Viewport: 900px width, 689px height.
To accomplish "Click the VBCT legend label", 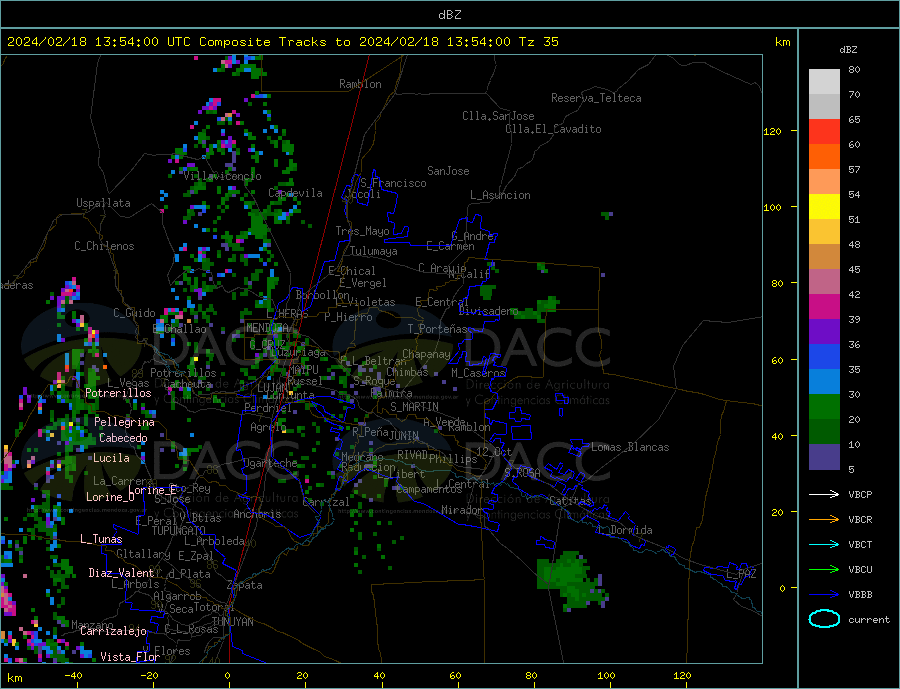I will (x=860, y=544).
